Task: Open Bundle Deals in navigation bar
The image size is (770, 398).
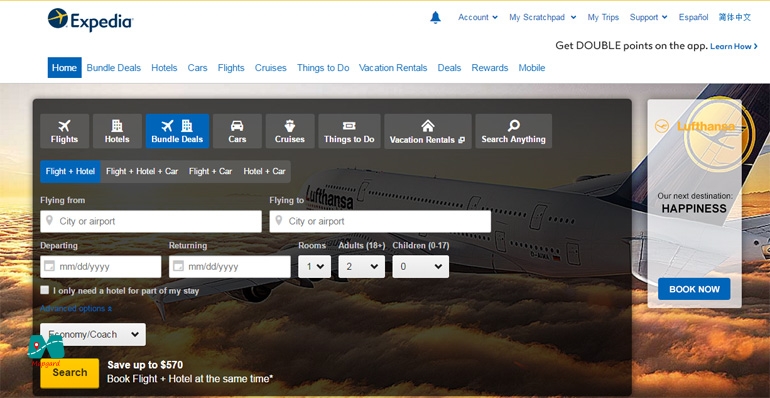Action: (x=113, y=68)
